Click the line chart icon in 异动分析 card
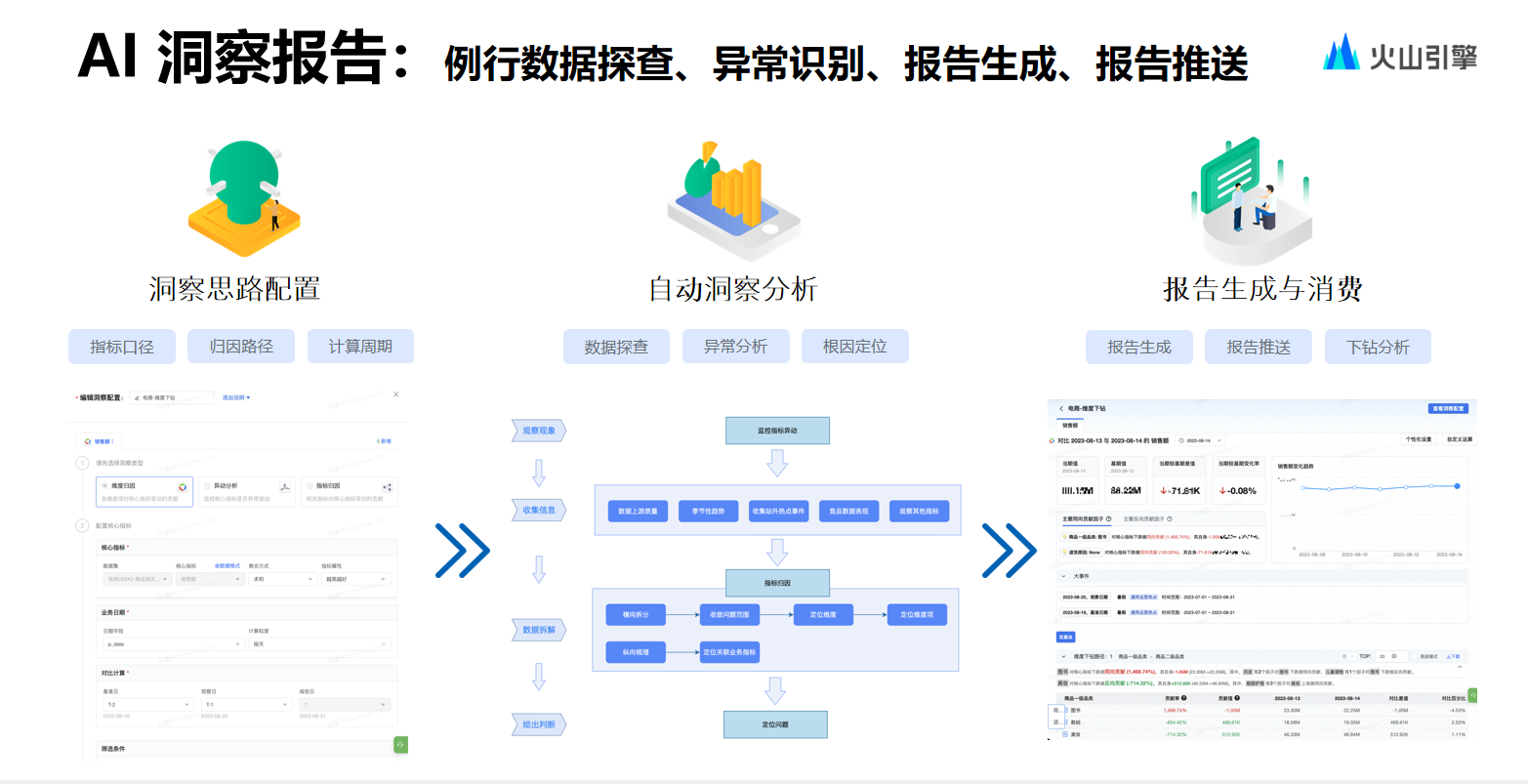This screenshot has height=784, width=1528. 285,487
